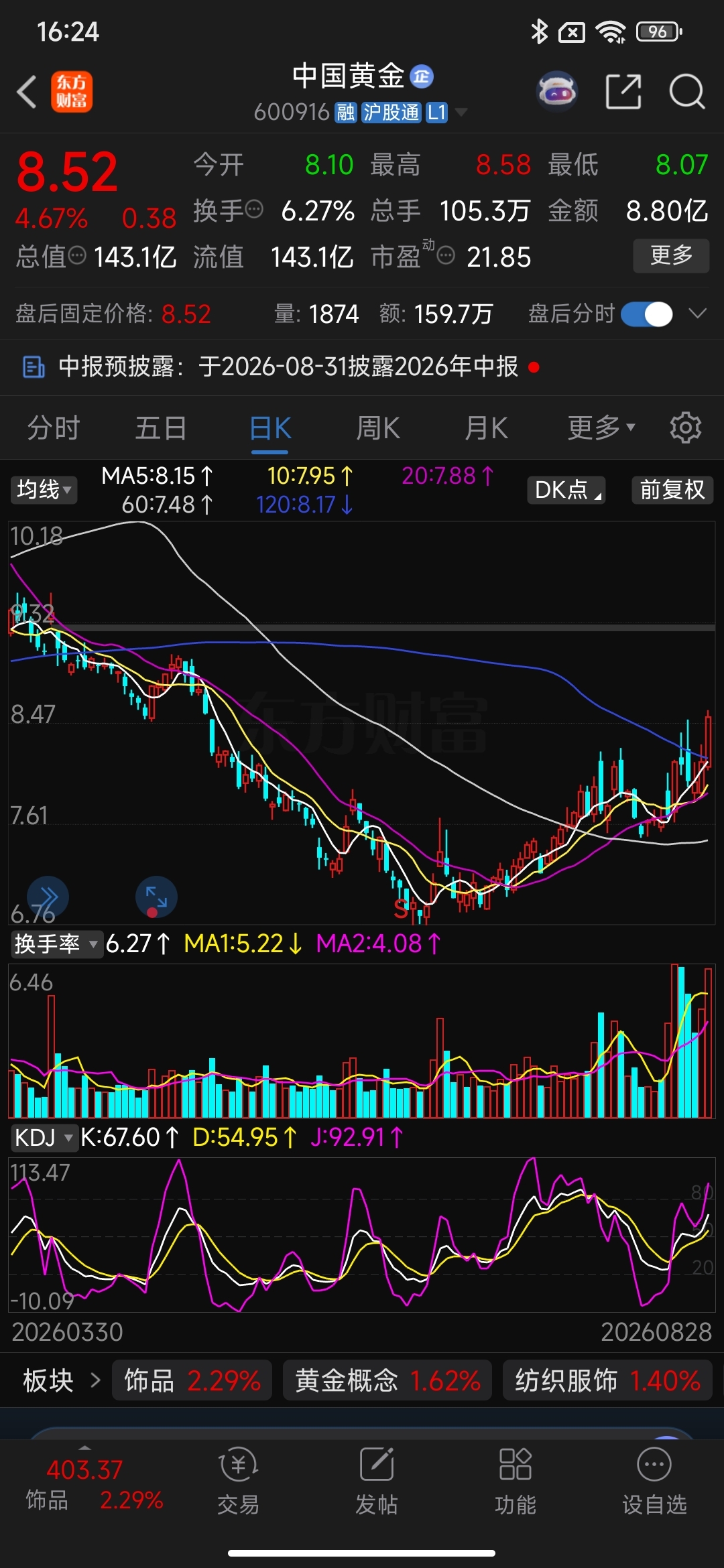Tap the fullscreen expand chart icon
The width and height of the screenshot is (724, 1568).
pyautogui.click(x=156, y=897)
